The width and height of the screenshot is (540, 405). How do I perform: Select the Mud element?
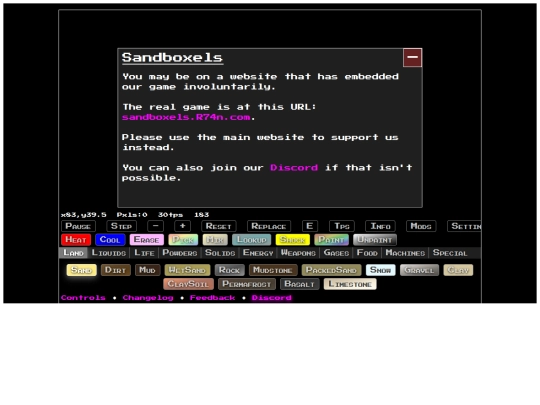coord(147,270)
